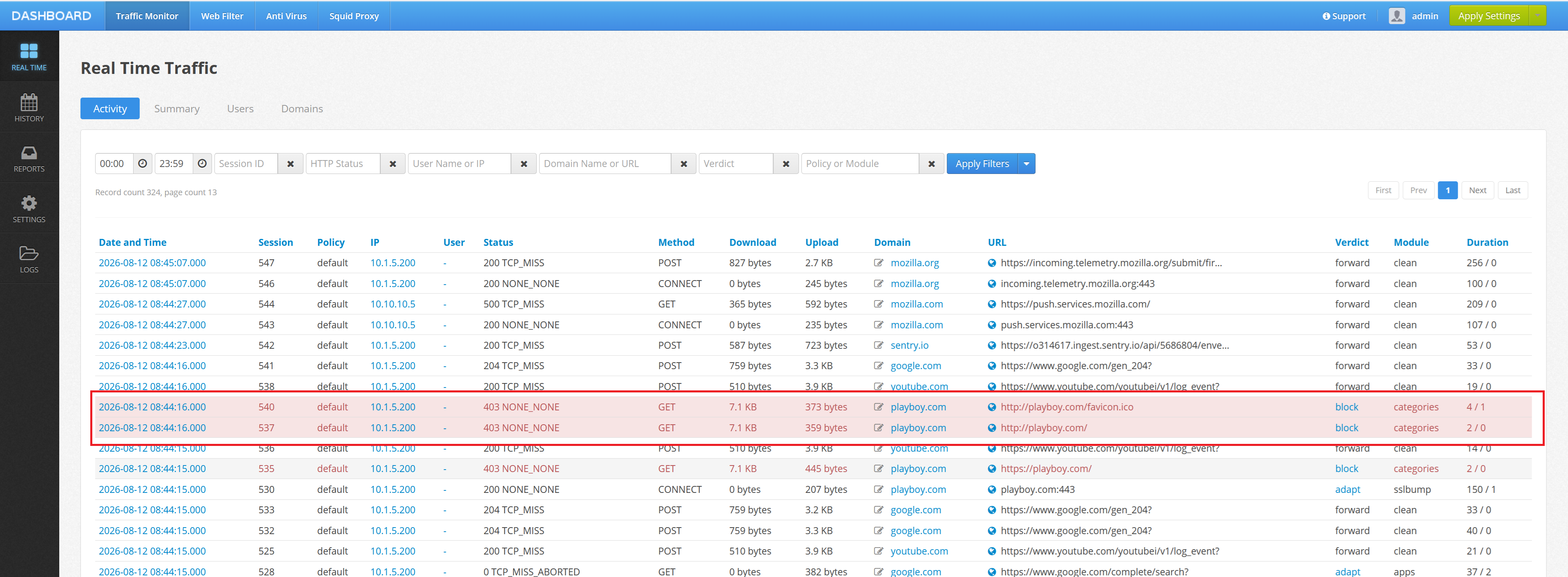Clear the Session ID filter
The image size is (1568, 577).
point(290,164)
